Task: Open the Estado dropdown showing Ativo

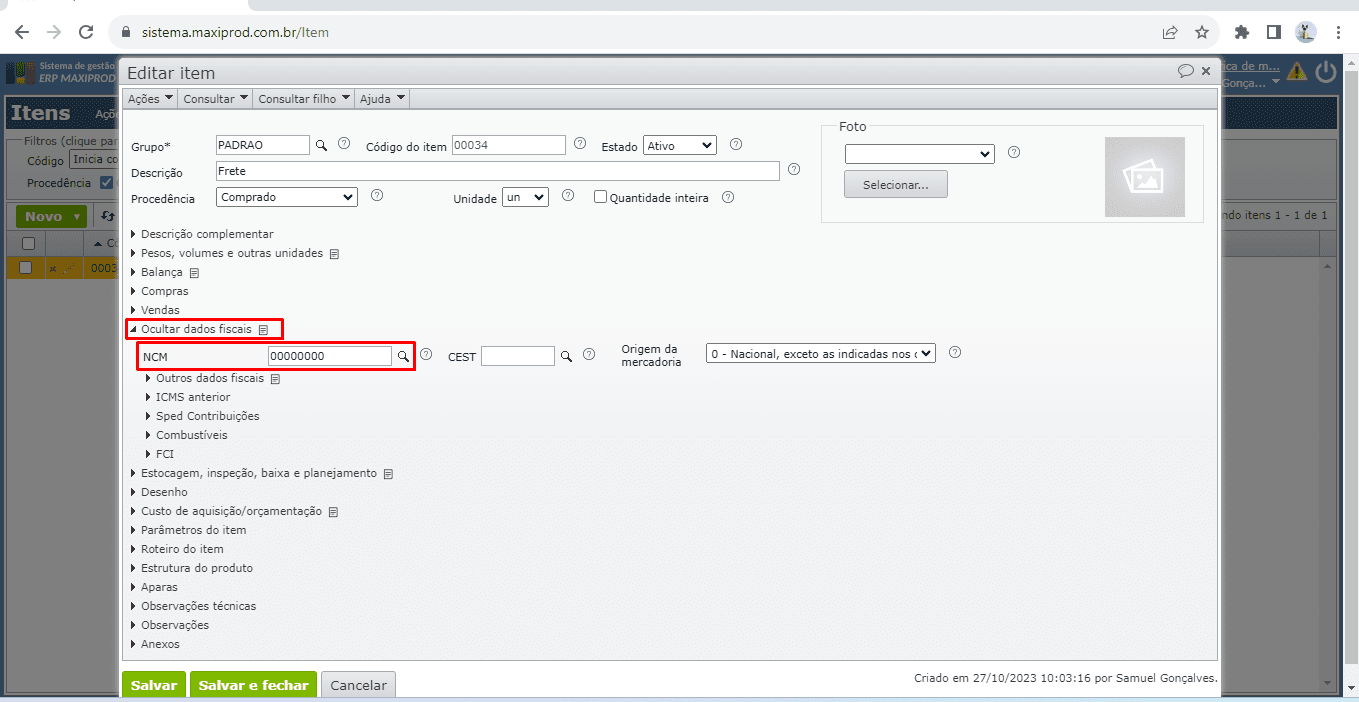Action: coord(680,145)
